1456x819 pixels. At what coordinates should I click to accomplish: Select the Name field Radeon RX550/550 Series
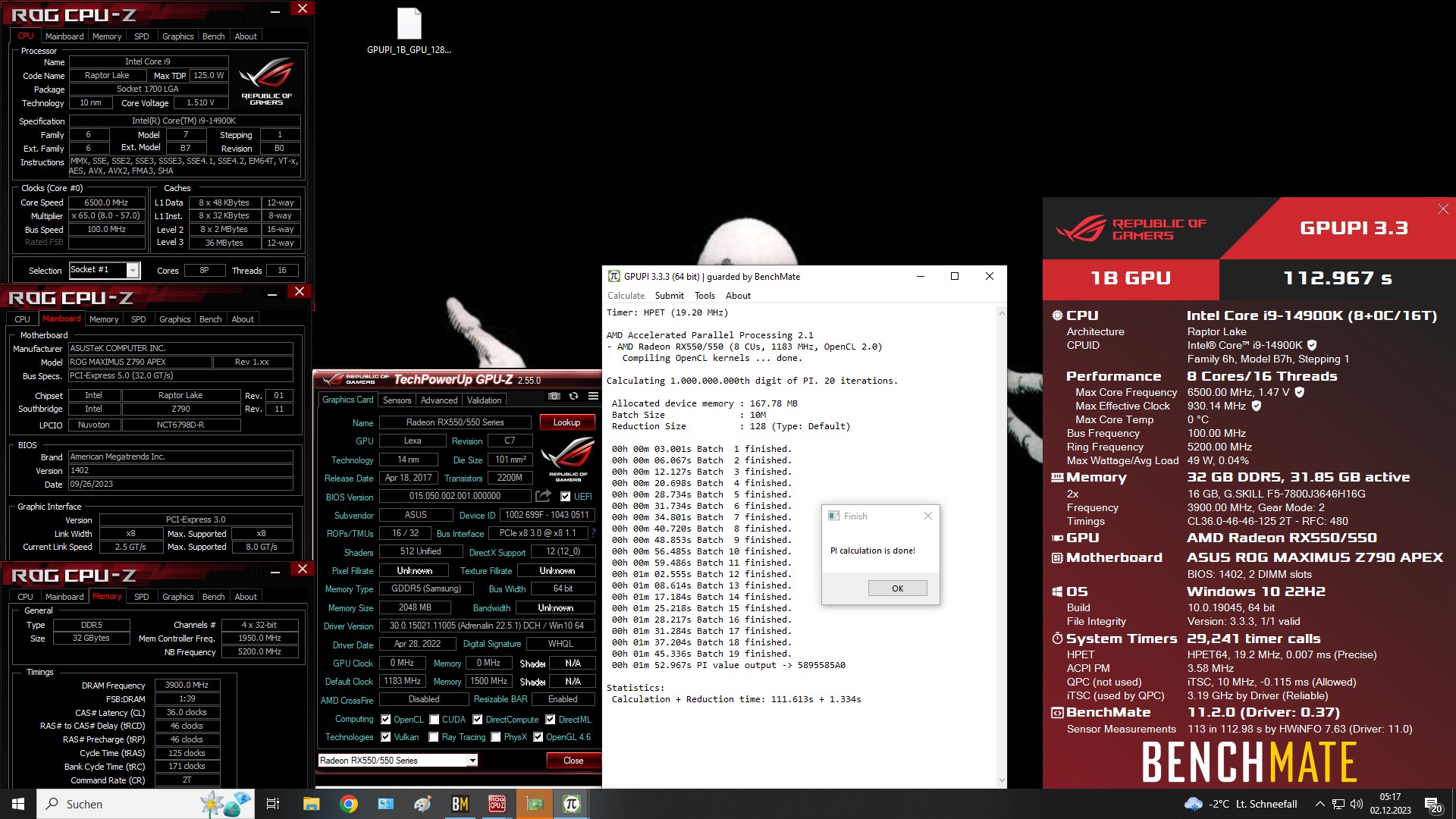[454, 422]
